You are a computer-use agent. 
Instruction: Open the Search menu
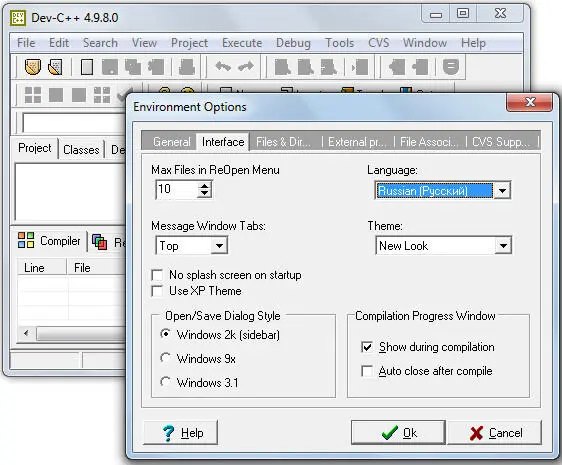100,43
